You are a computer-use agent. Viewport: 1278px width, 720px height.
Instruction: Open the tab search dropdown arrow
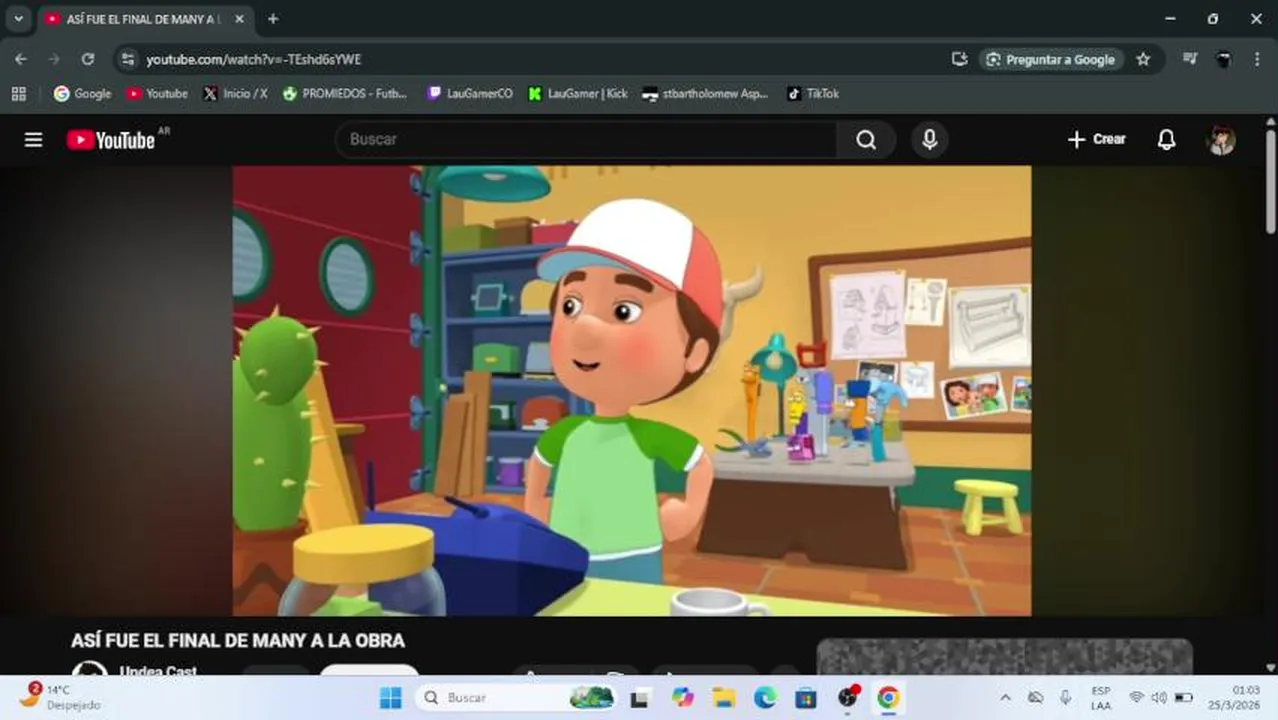pos(18,19)
